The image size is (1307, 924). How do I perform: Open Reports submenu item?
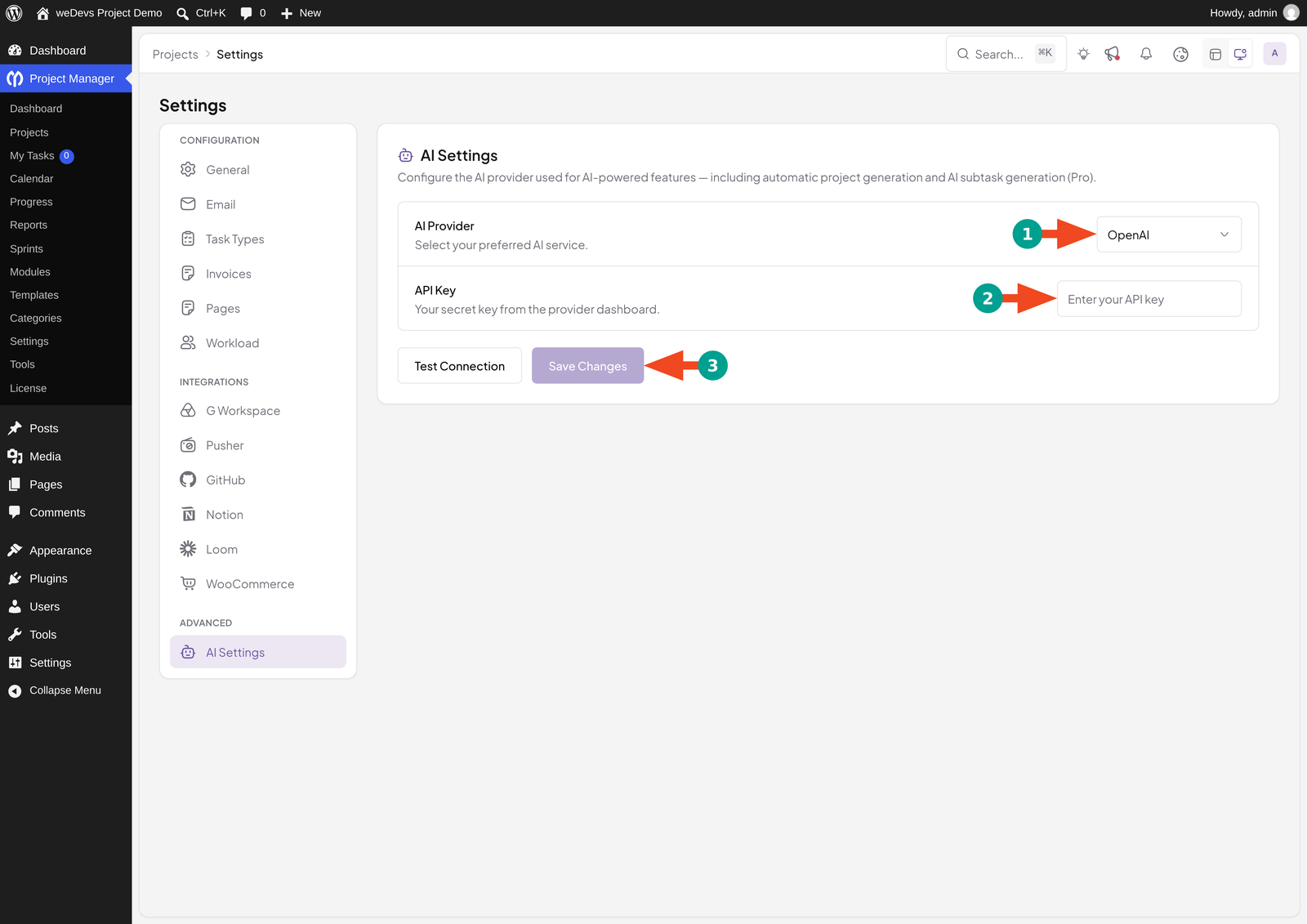tap(29, 225)
